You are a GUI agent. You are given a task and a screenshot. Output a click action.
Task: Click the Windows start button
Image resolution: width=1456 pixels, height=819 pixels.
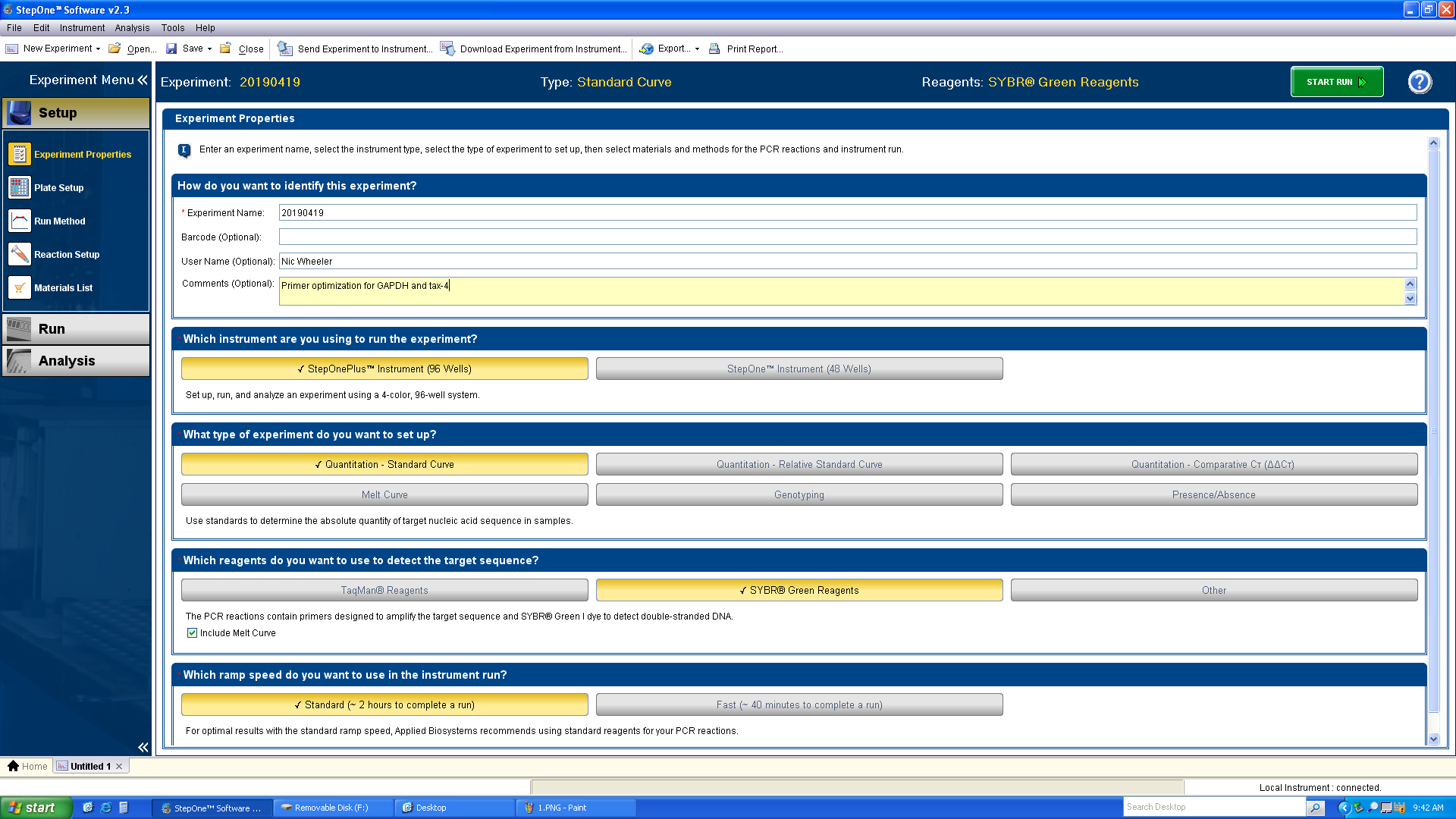(36, 808)
